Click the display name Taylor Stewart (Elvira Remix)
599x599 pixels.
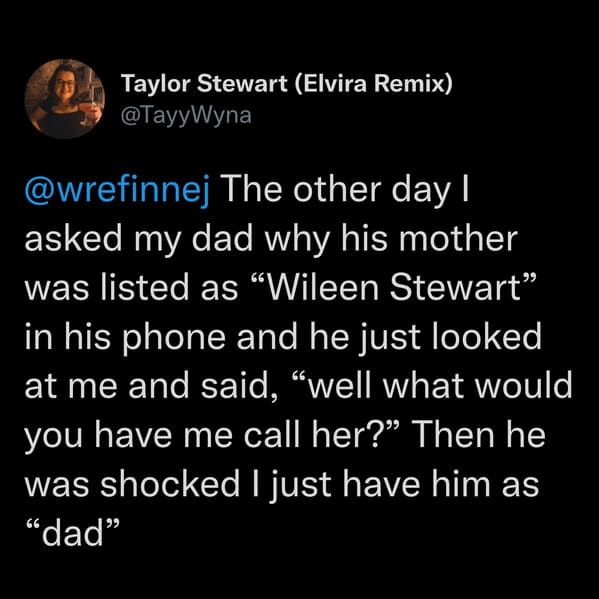(x=287, y=84)
